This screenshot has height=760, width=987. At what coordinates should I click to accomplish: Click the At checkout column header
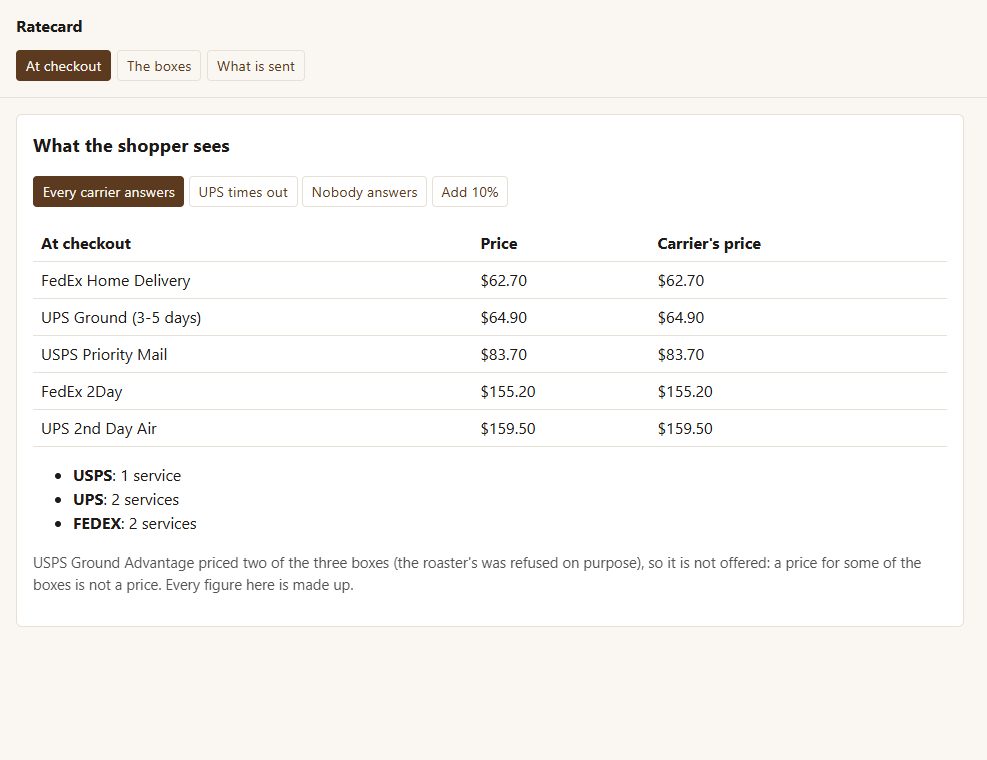[x=86, y=244]
